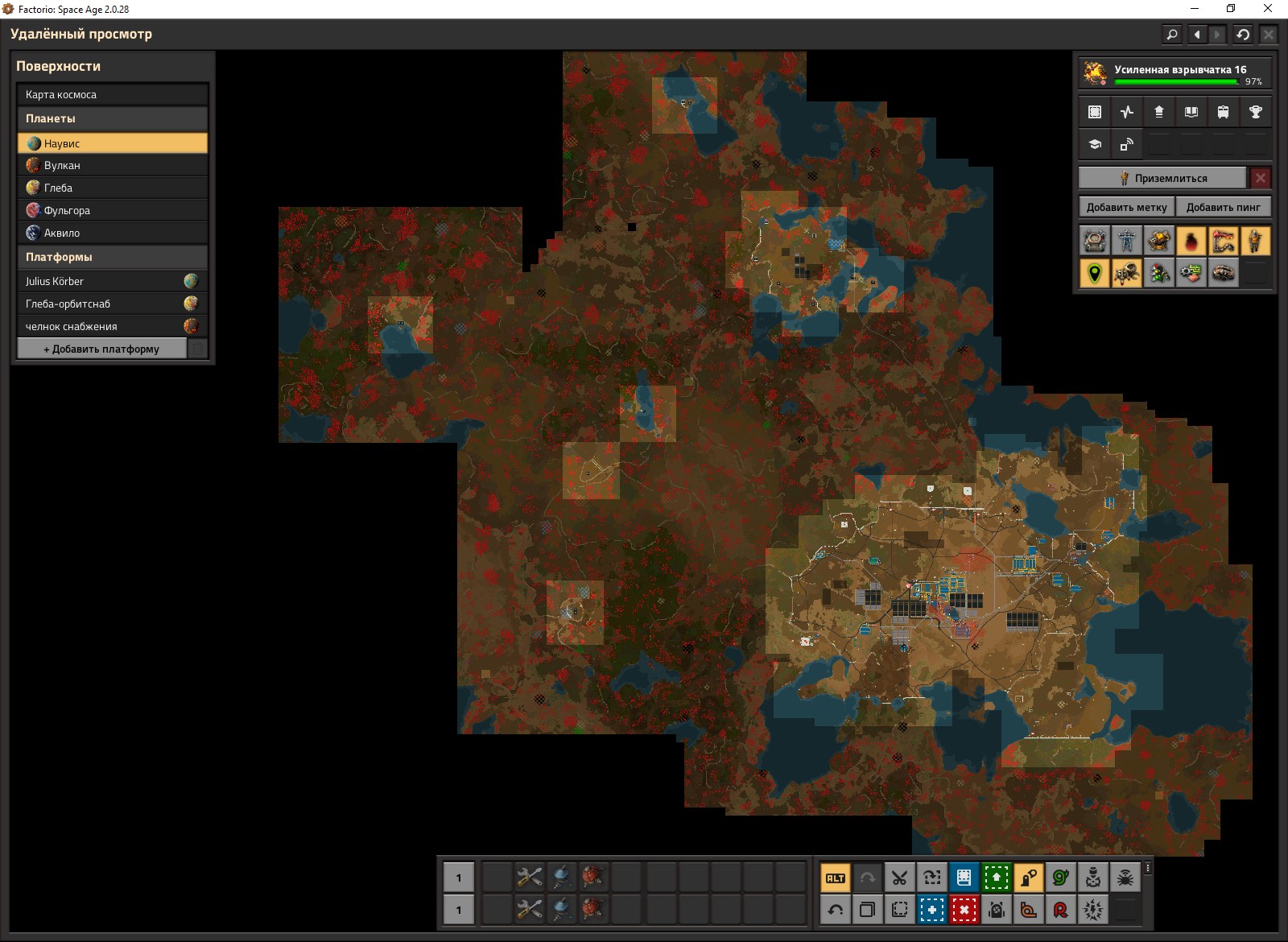Click the red spiral shortcut icon
The height and width of the screenshot is (942, 1288).
(x=1060, y=910)
